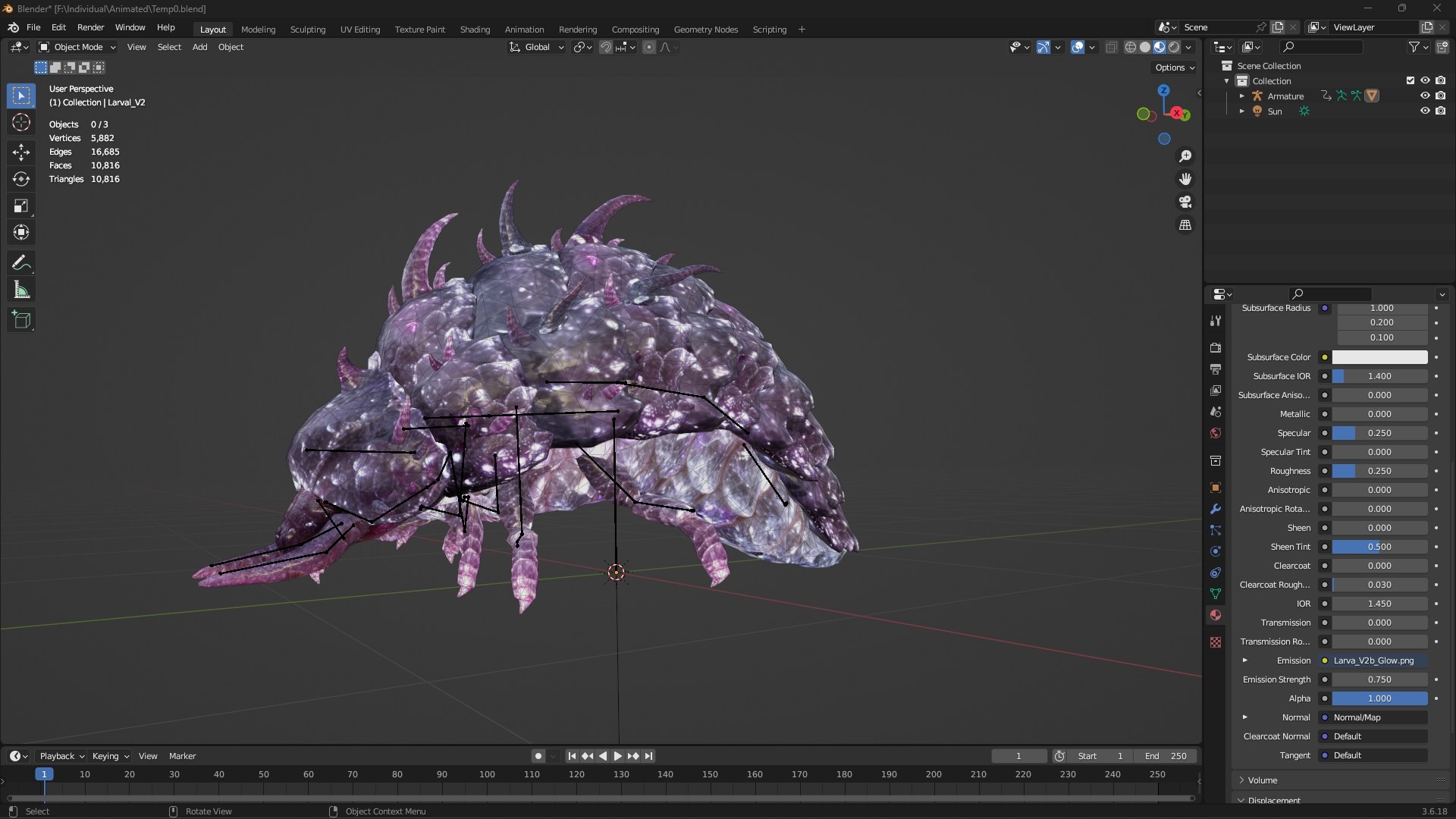Open the Render menu

(90, 27)
